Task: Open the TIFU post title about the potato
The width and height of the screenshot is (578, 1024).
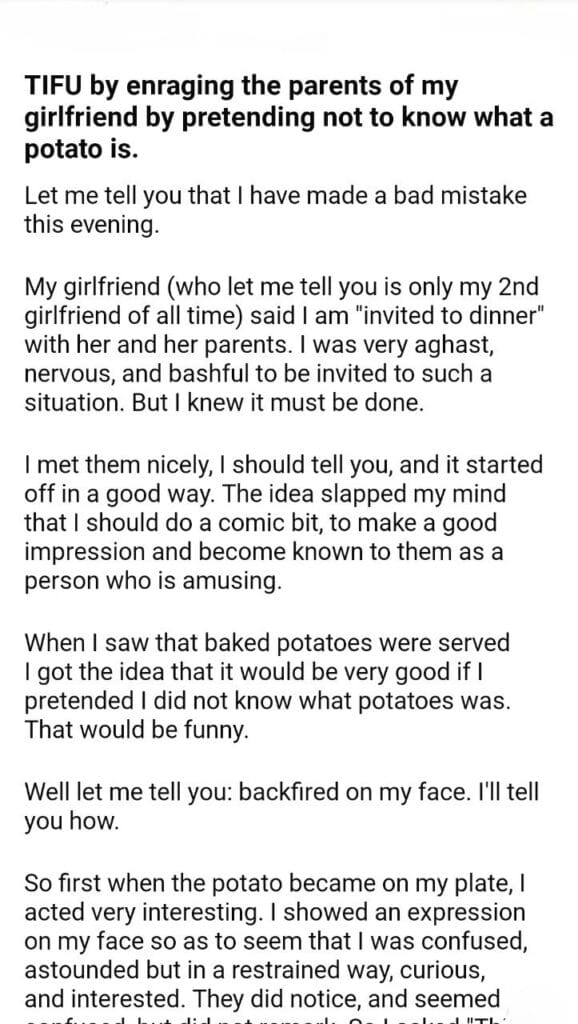Action: pos(289,118)
